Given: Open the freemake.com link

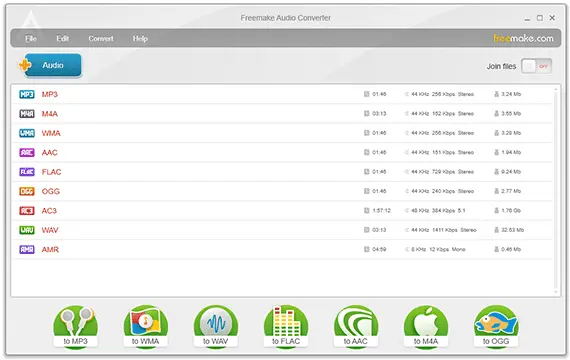Looking at the screenshot, I should pos(523,38).
